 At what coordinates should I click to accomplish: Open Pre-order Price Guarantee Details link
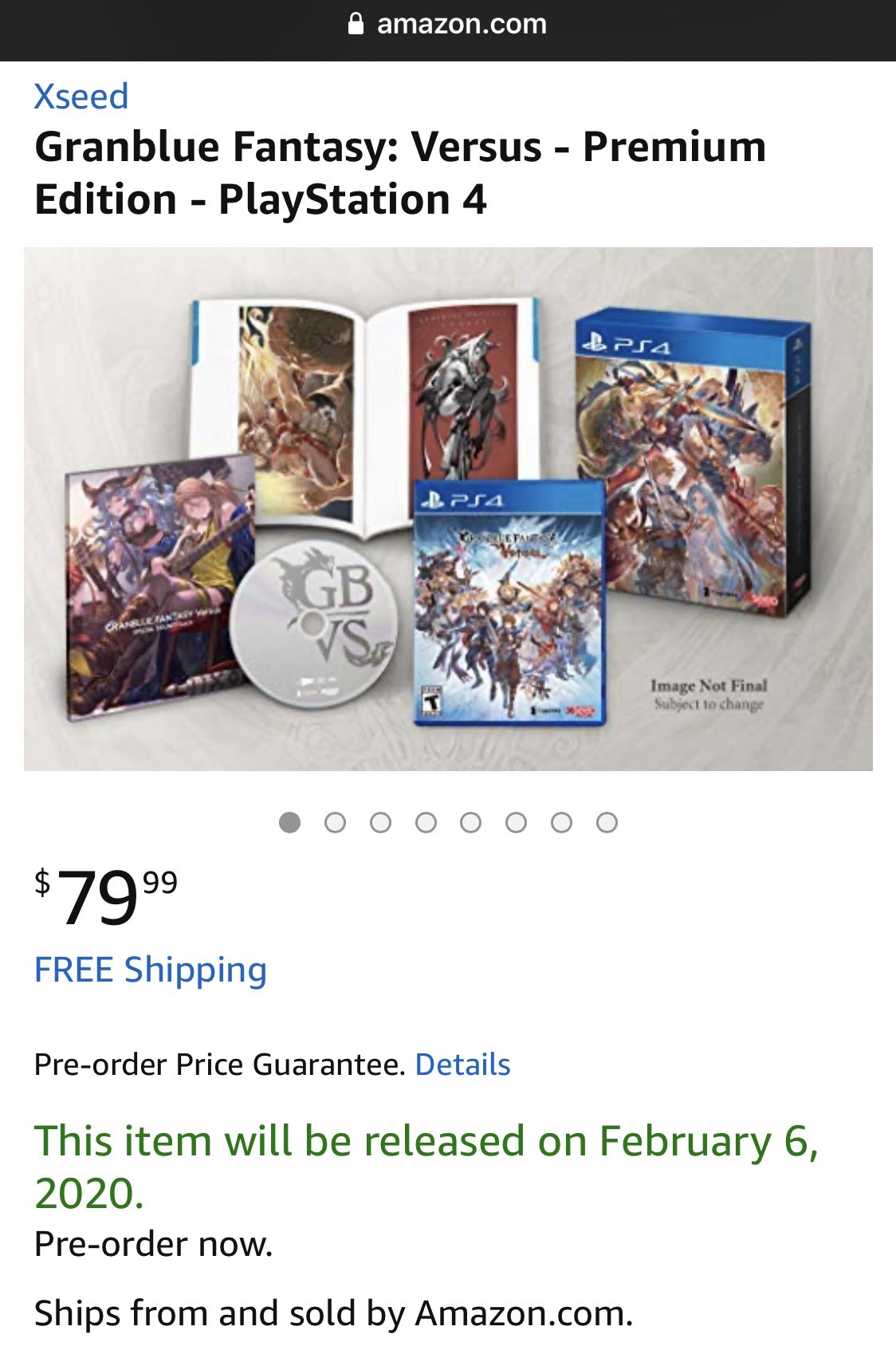pos(462,1065)
